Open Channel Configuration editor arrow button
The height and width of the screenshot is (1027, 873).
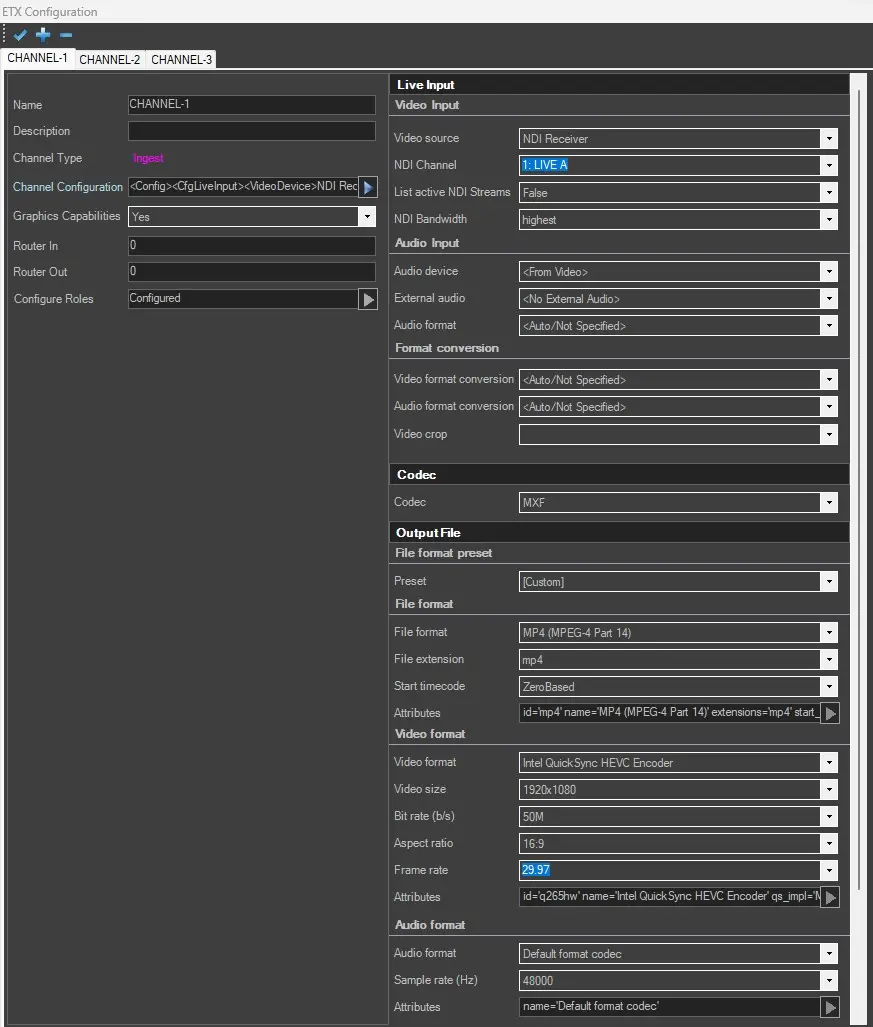pos(368,187)
